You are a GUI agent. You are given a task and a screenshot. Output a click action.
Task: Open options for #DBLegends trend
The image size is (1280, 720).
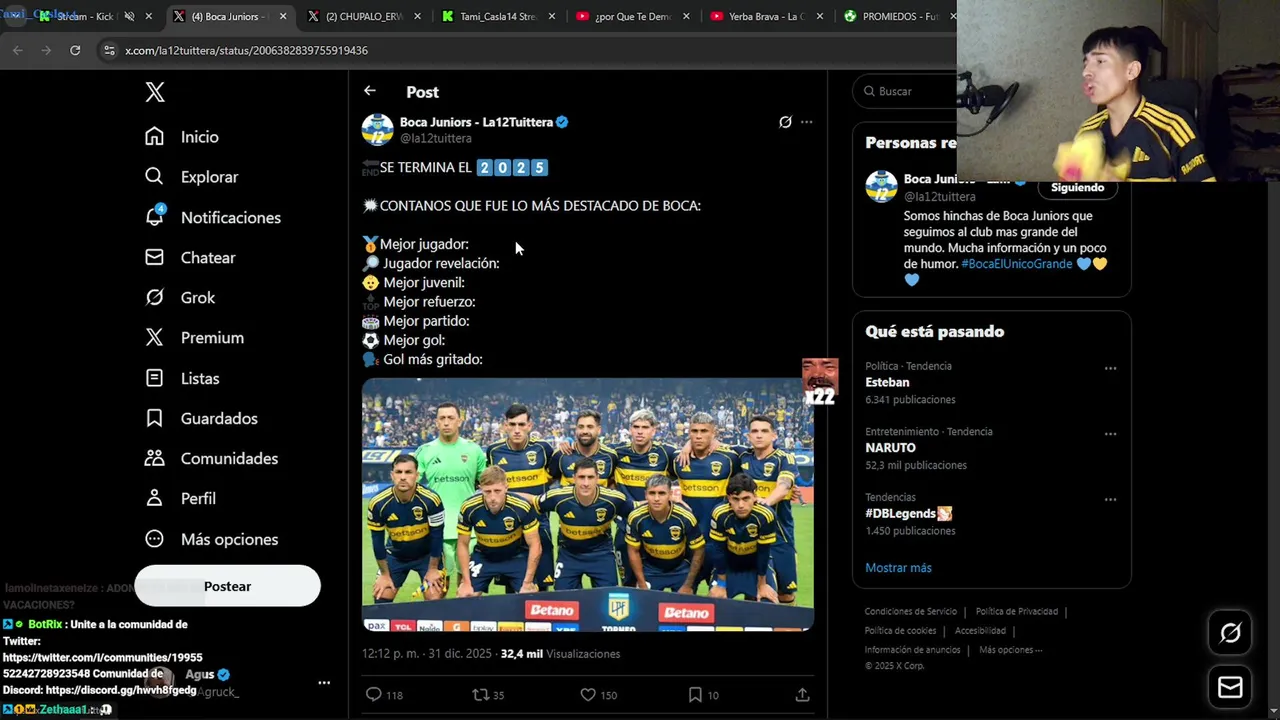pyautogui.click(x=1110, y=499)
